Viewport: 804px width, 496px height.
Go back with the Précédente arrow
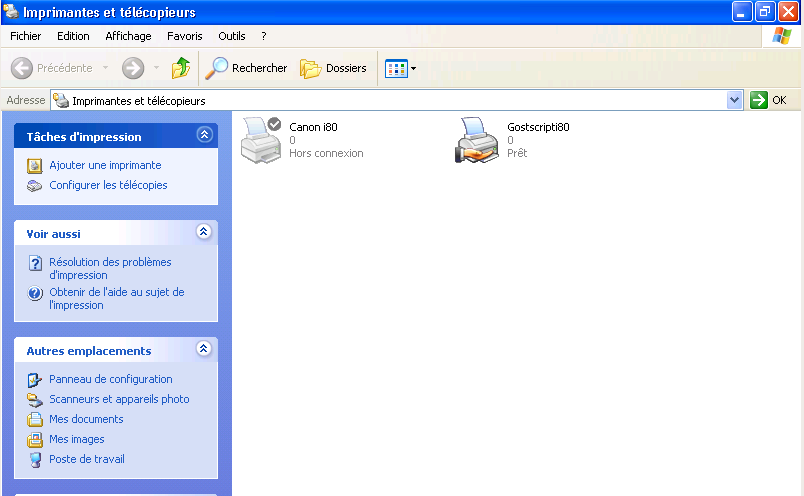click(x=22, y=68)
